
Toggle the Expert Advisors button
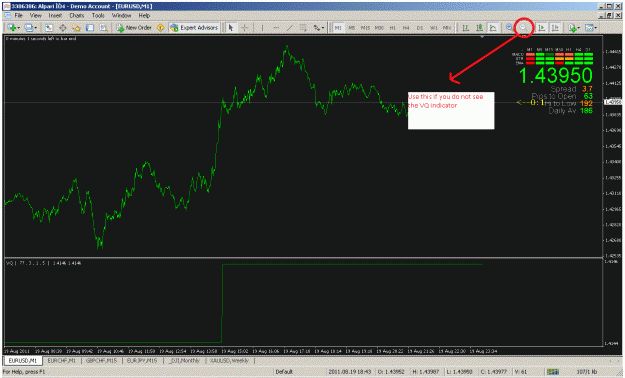[x=194, y=28]
